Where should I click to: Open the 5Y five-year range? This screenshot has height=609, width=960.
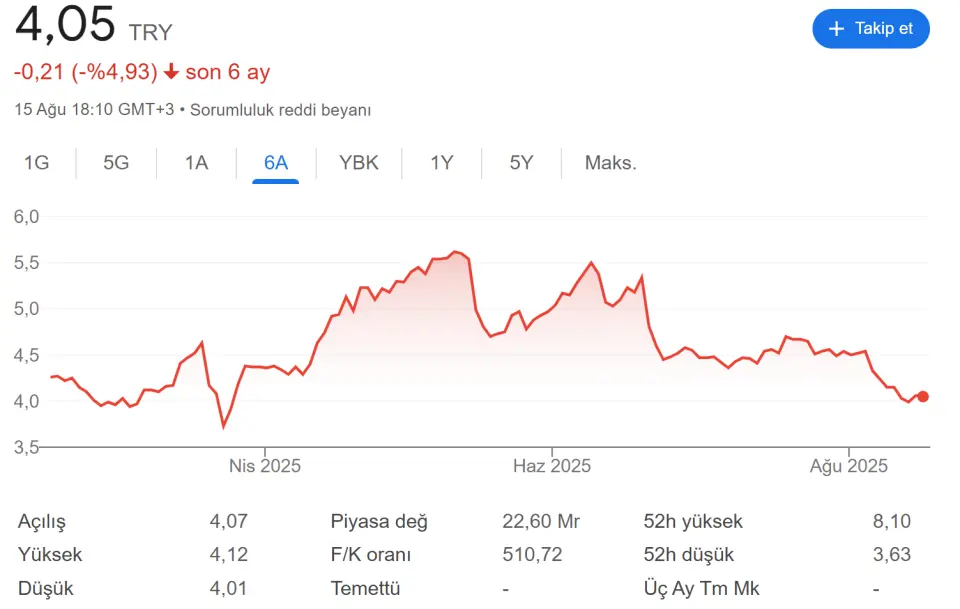click(521, 163)
